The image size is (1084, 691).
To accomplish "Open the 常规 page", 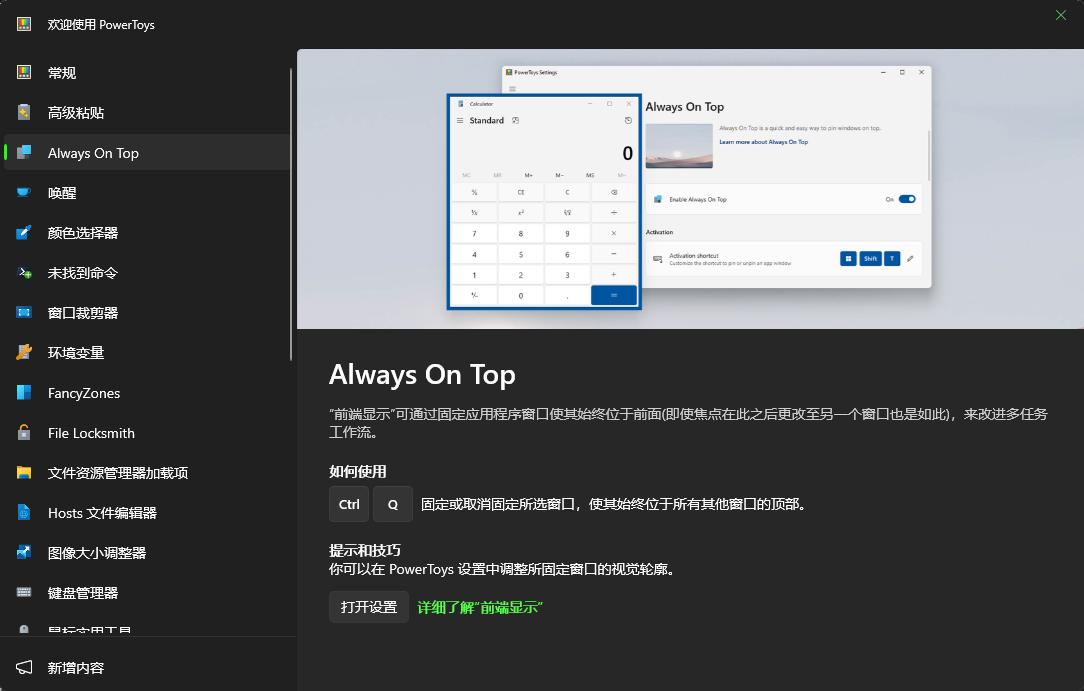I will click(x=147, y=72).
